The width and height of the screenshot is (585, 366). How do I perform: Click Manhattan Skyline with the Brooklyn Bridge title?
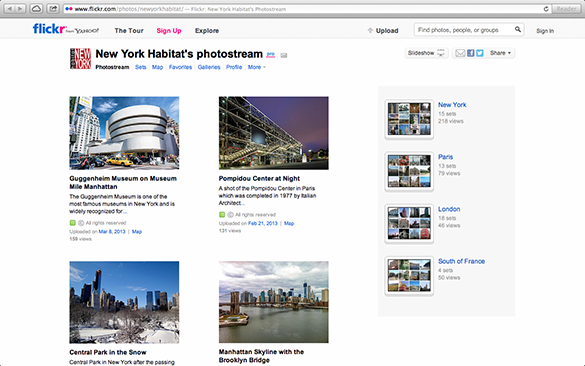pyautogui.click(x=261, y=356)
